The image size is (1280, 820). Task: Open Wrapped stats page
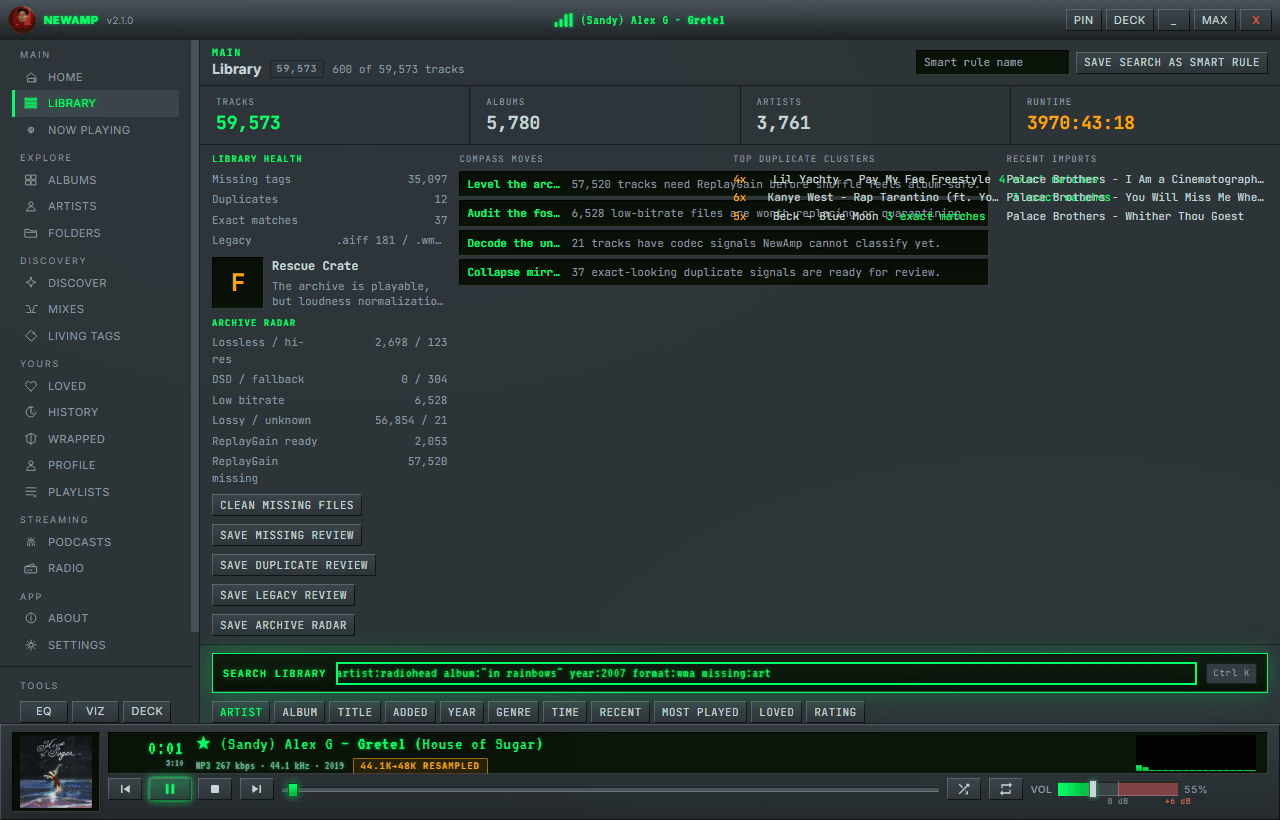click(96, 439)
